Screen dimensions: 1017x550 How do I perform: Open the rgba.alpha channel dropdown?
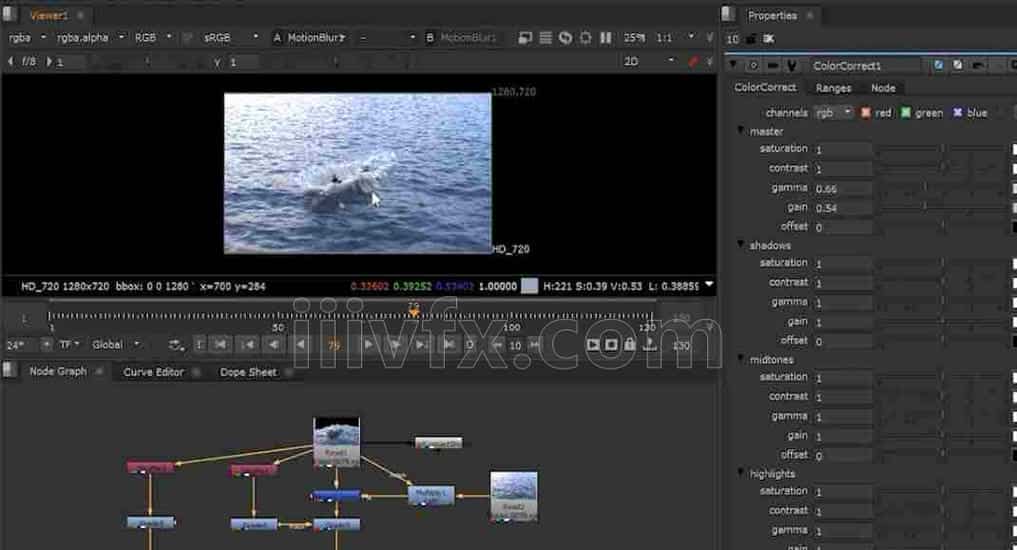pyautogui.click(x=90, y=38)
